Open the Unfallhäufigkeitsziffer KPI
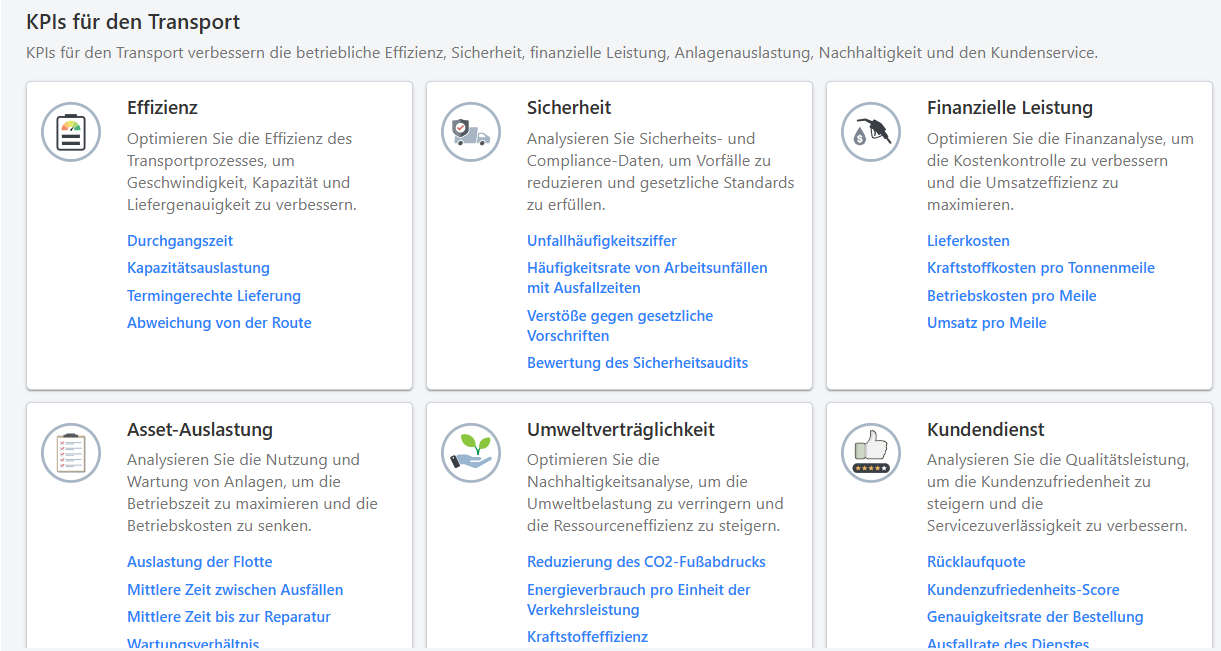Screen dimensions: 1221x651 (x=602, y=240)
